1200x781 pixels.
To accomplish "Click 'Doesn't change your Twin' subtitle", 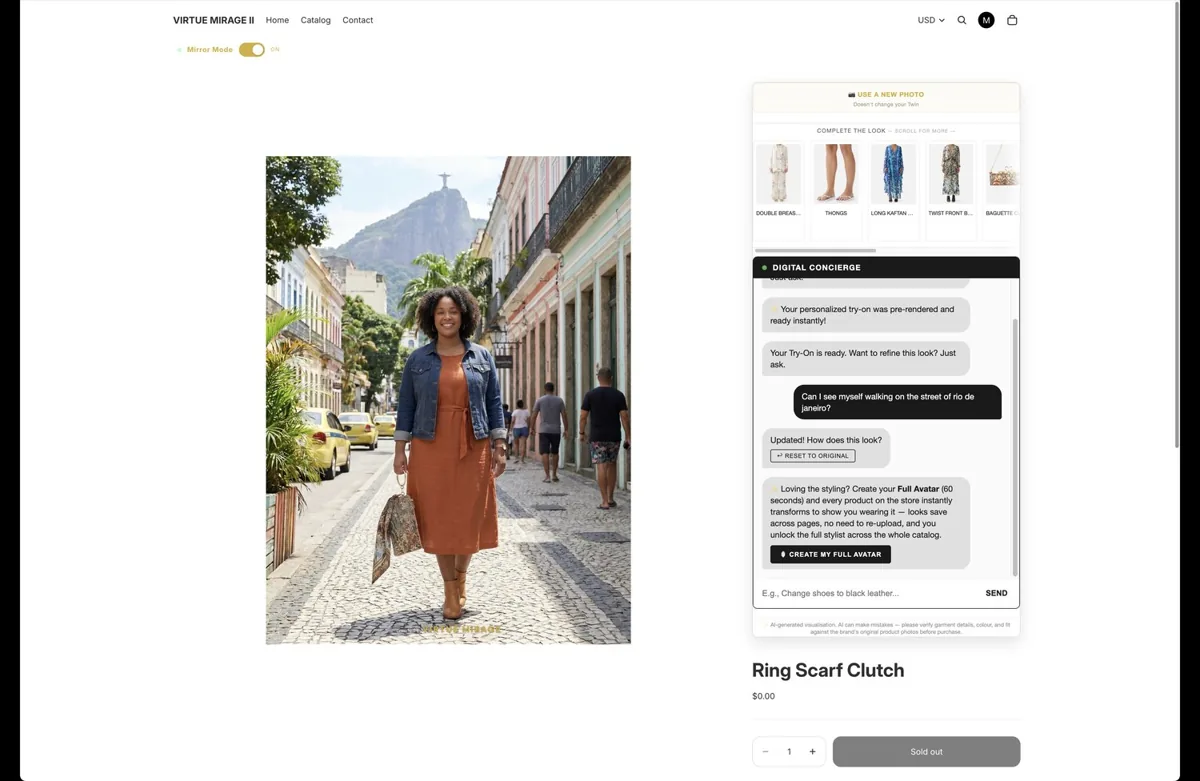I will pyautogui.click(x=886, y=104).
